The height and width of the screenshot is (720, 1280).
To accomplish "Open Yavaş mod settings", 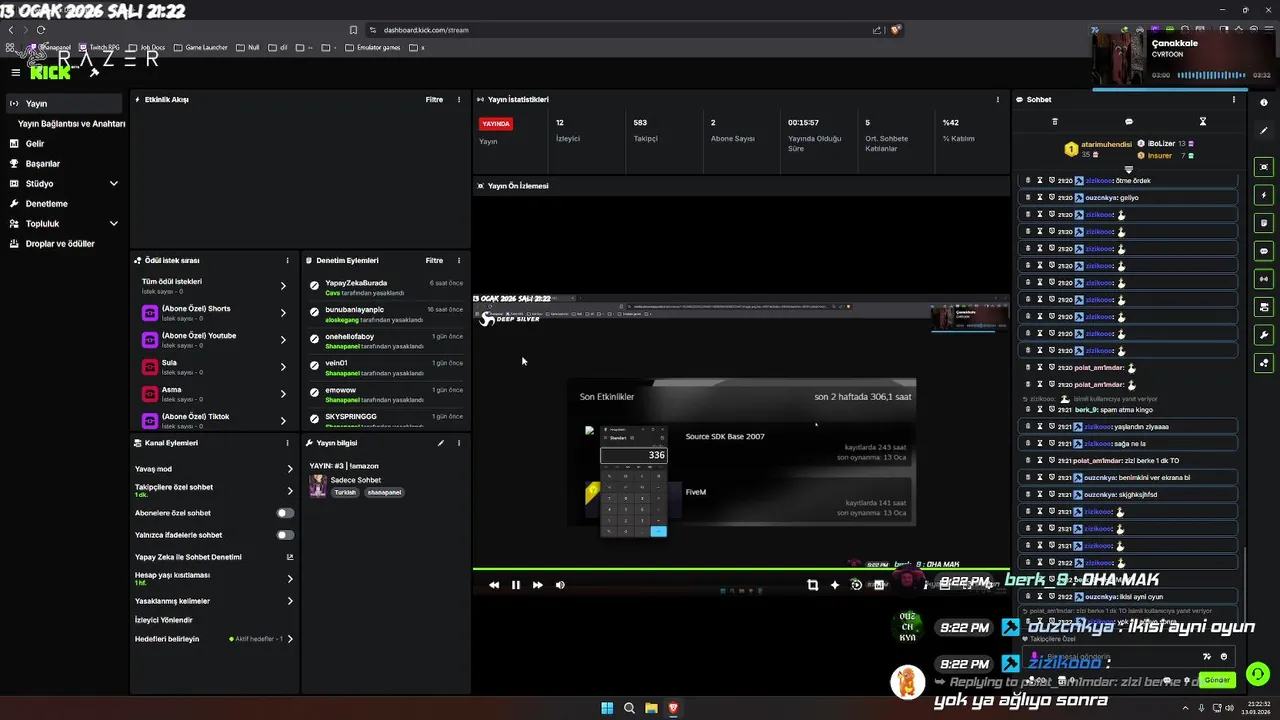I will 214,469.
